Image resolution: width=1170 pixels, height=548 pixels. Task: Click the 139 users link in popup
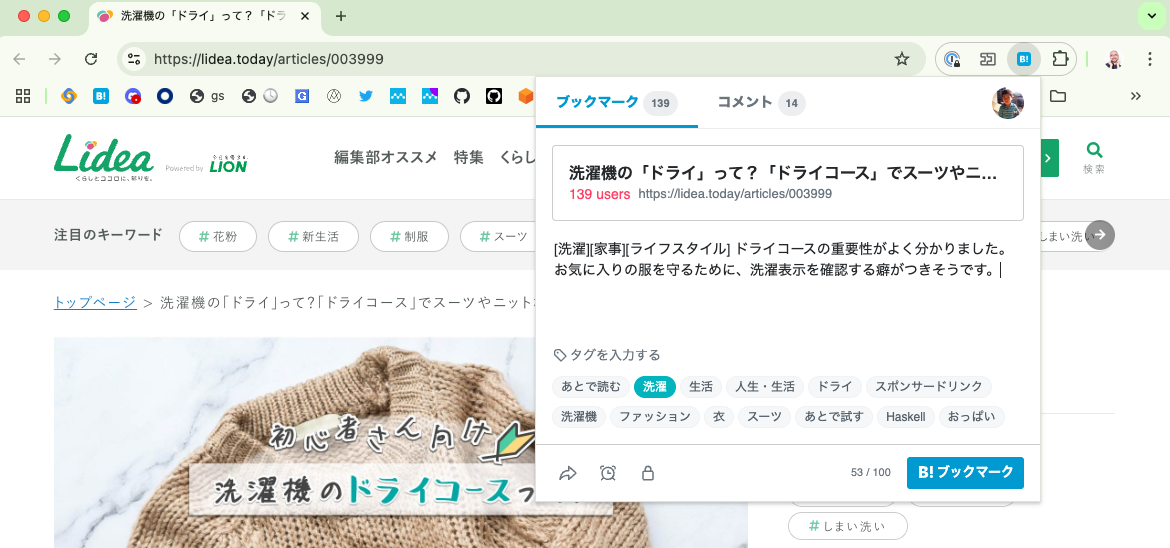pos(599,194)
